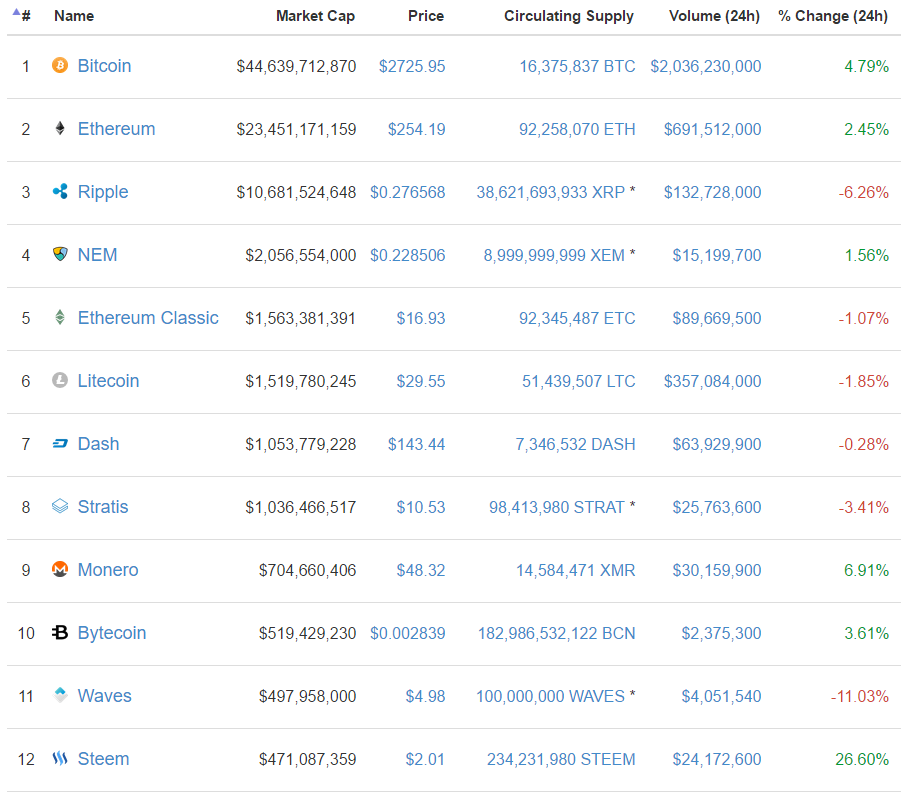Open the Ethereum name link
Viewport: 901px width, 797px height.
point(117,129)
